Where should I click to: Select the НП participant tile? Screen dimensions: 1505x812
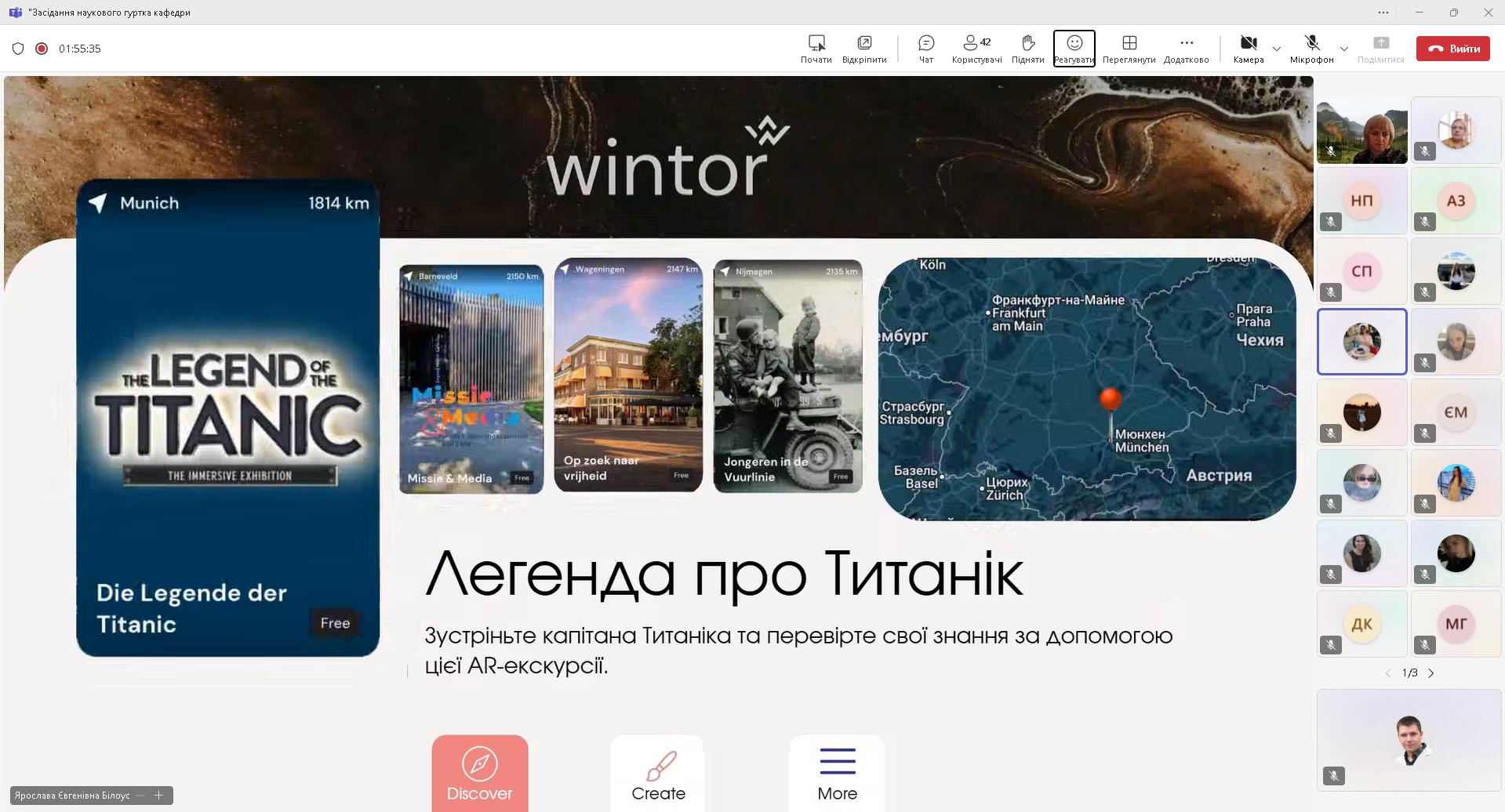click(x=1362, y=201)
